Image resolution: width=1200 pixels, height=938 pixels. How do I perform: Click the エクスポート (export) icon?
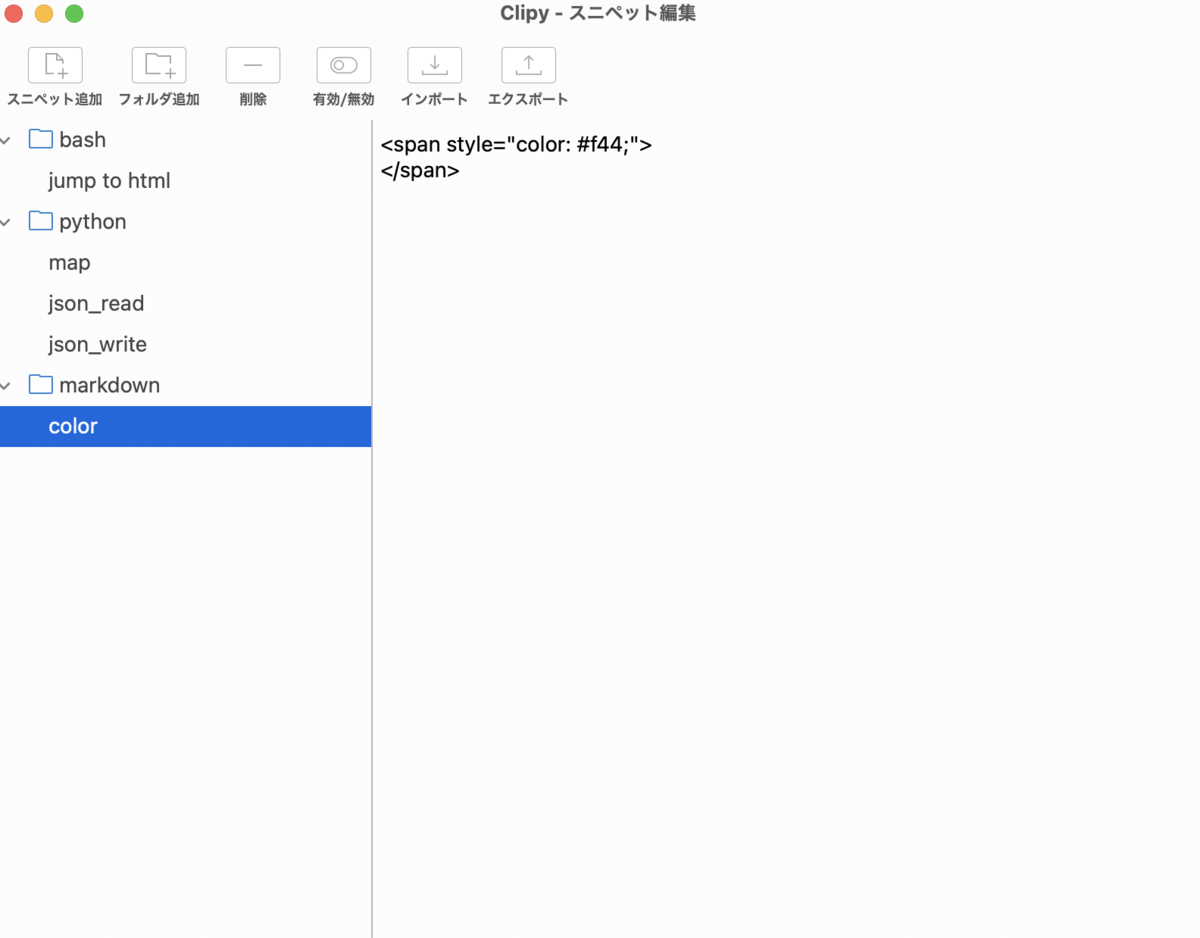pyautogui.click(x=528, y=64)
